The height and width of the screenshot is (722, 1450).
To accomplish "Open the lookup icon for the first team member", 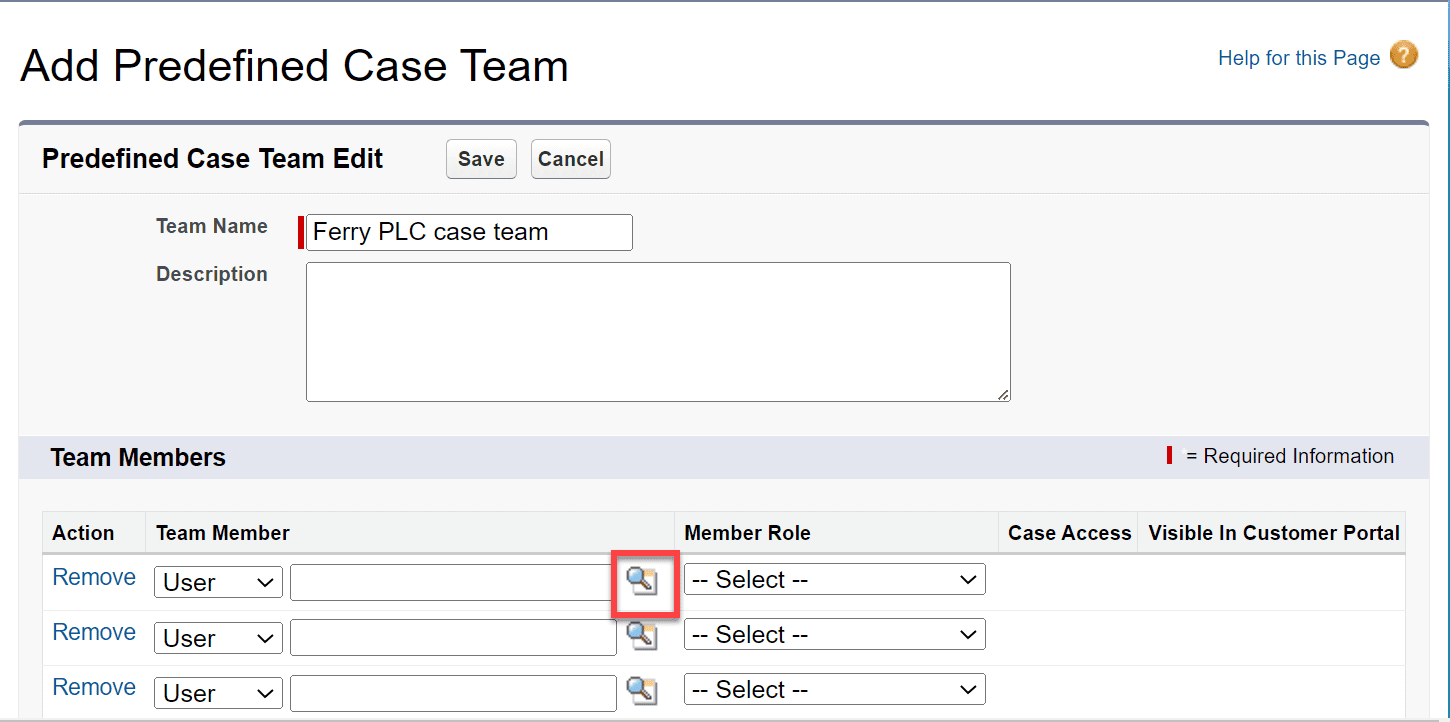I will click(x=644, y=582).
